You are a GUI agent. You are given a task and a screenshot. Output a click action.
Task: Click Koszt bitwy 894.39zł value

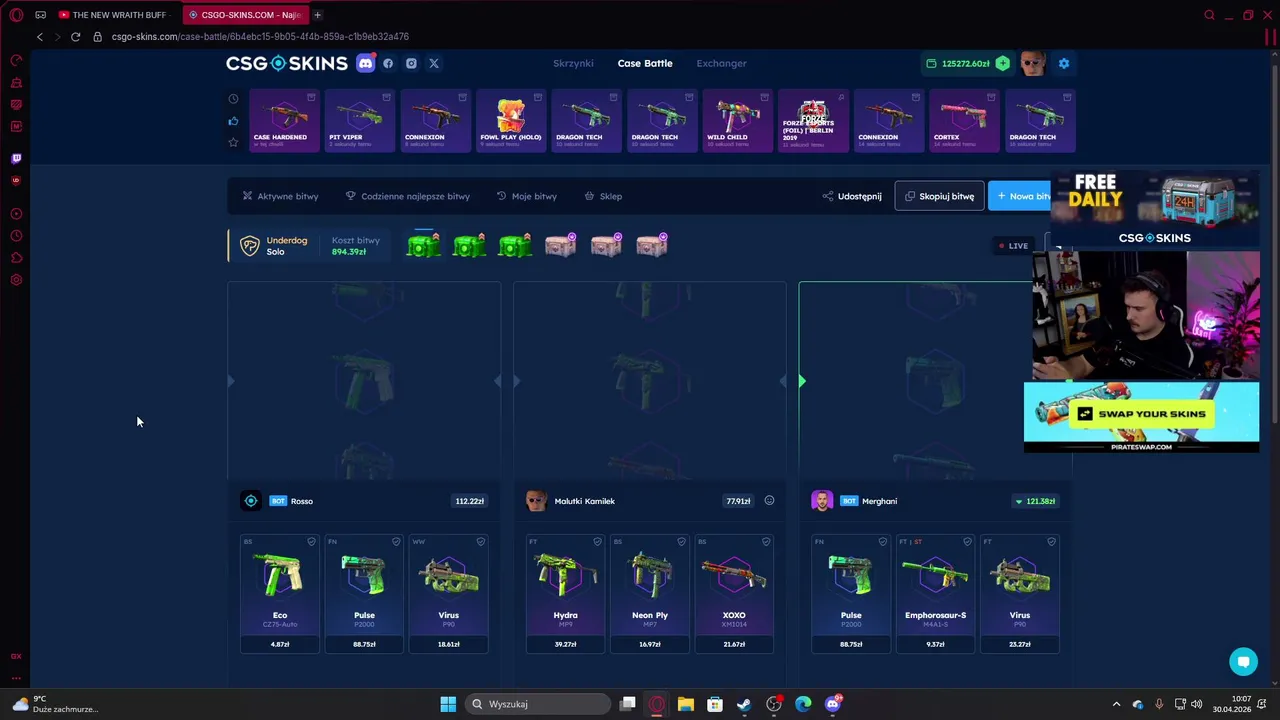pyautogui.click(x=349, y=252)
